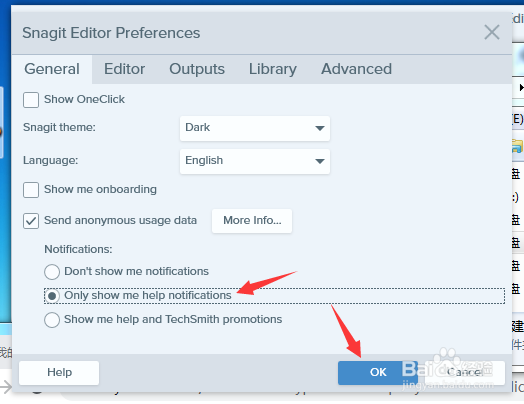Expand the Snagit theme dropdown arrow

(x=319, y=128)
